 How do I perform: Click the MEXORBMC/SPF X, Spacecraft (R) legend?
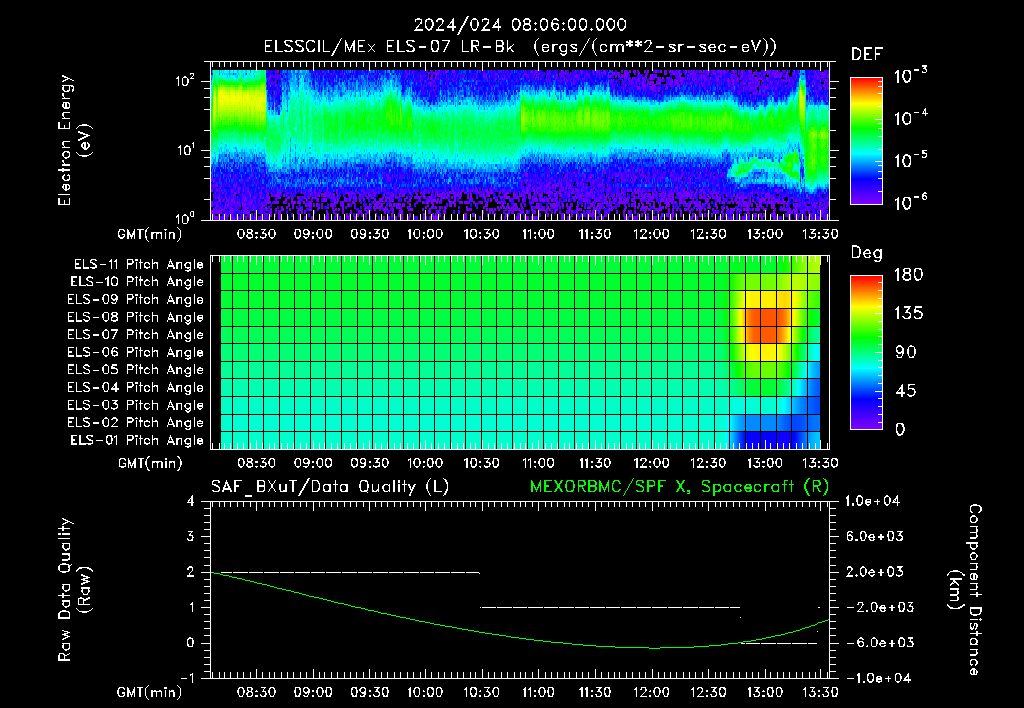[679, 487]
